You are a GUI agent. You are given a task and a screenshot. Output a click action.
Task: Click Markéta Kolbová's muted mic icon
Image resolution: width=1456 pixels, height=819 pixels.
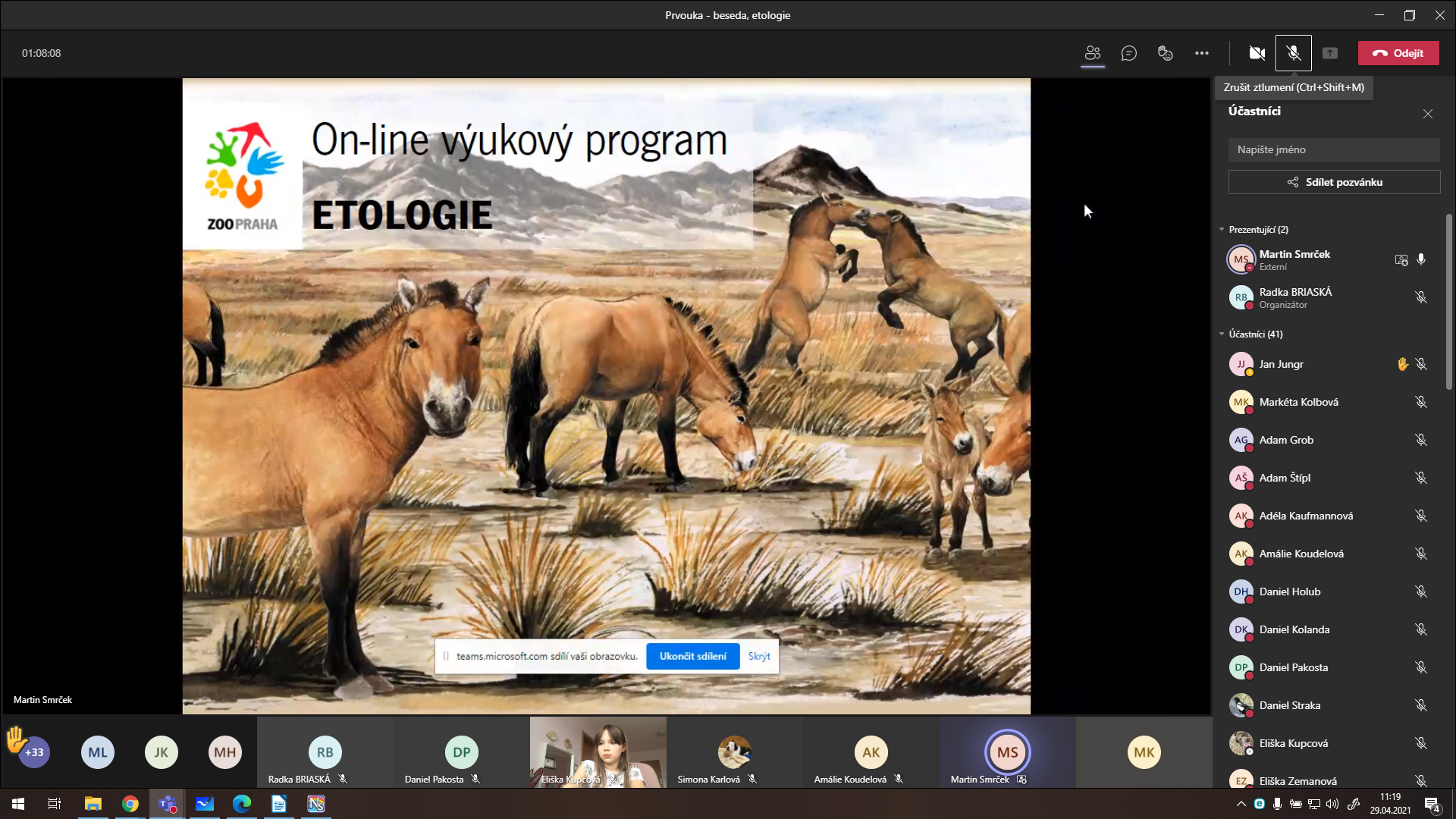click(x=1421, y=402)
